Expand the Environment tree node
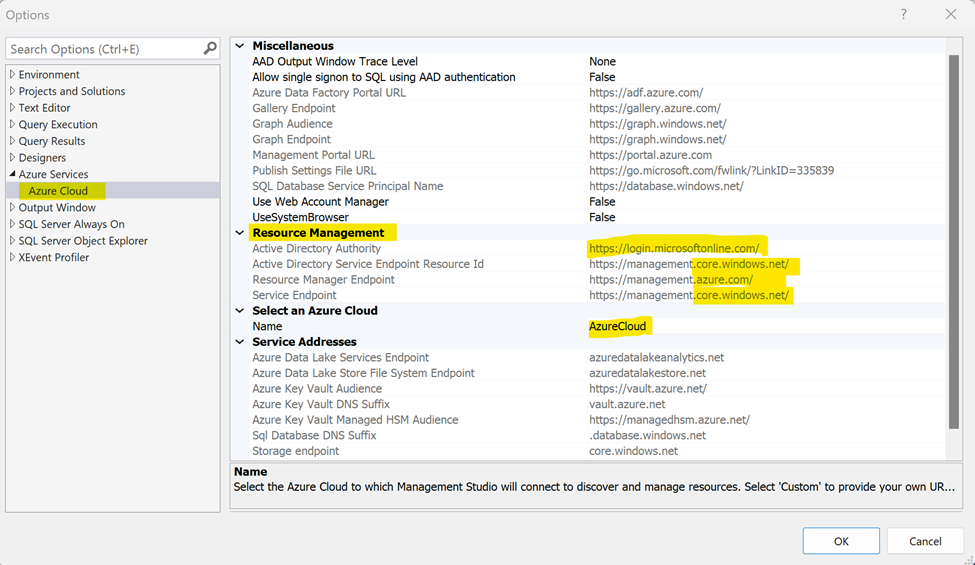Viewport: 975px width, 565px height. coord(12,74)
